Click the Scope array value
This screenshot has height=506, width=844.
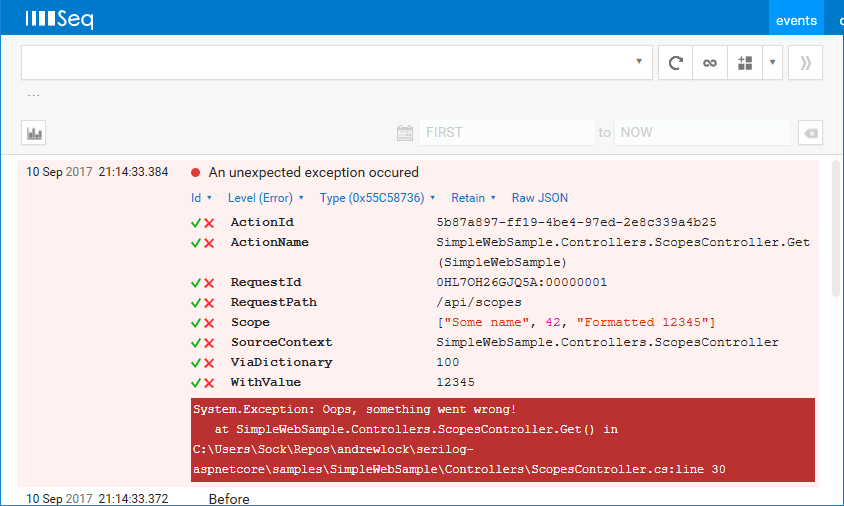[x=576, y=322]
